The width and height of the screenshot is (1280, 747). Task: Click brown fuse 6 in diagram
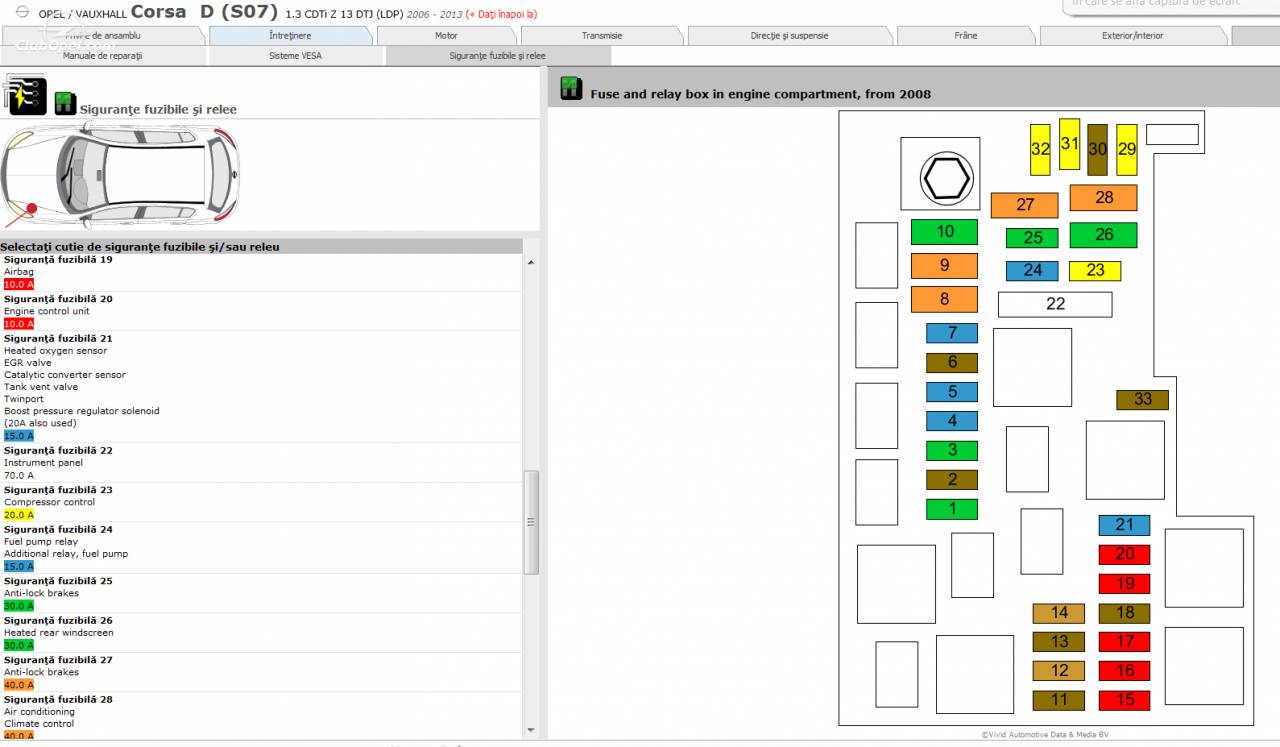pos(952,362)
